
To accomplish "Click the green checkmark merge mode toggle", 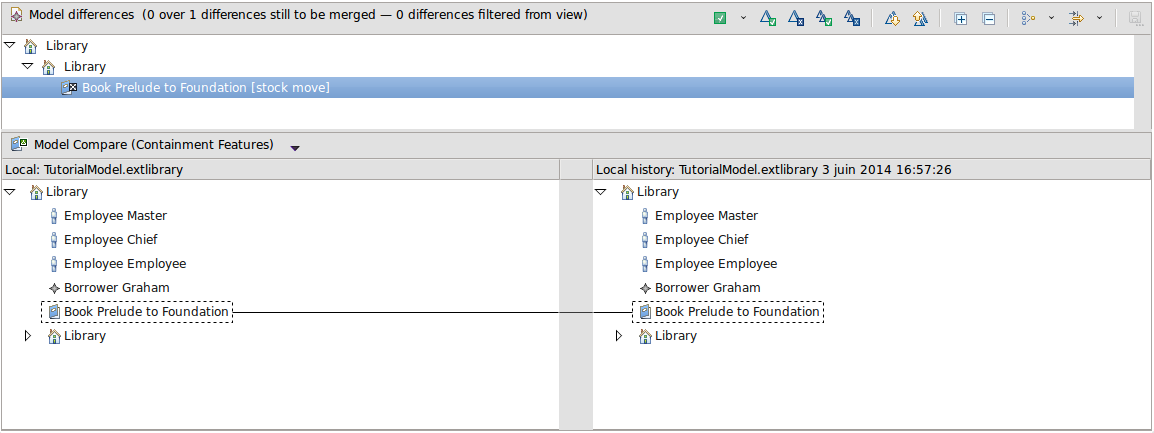I will (x=720, y=18).
